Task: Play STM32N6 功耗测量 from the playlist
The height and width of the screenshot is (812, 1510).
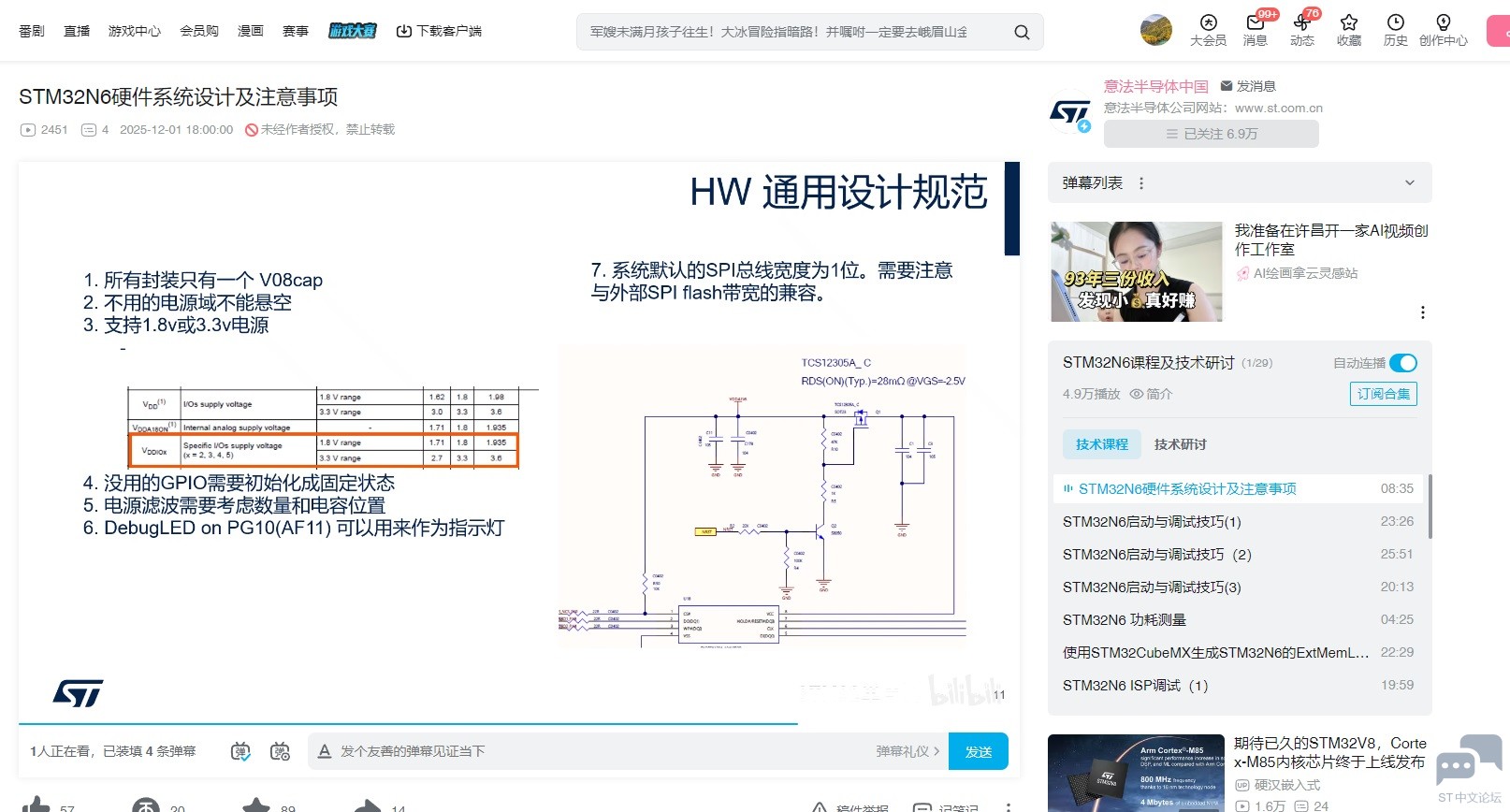Action: coord(1124,619)
